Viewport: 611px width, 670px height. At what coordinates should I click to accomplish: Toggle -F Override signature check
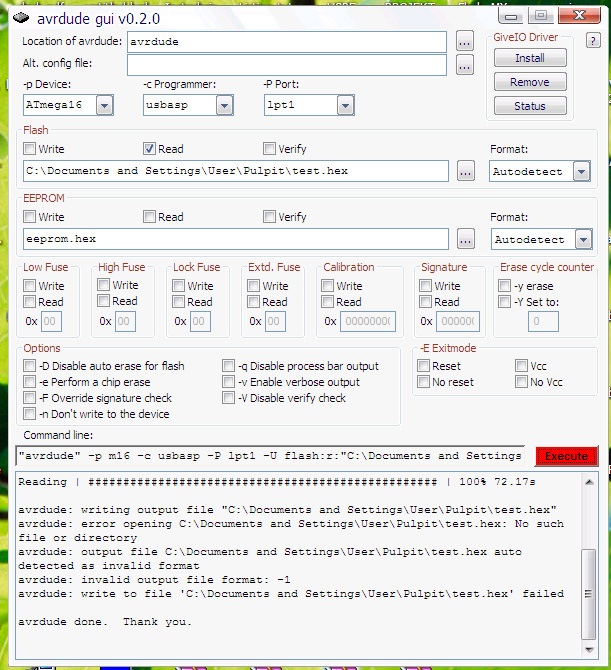click(x=29, y=398)
